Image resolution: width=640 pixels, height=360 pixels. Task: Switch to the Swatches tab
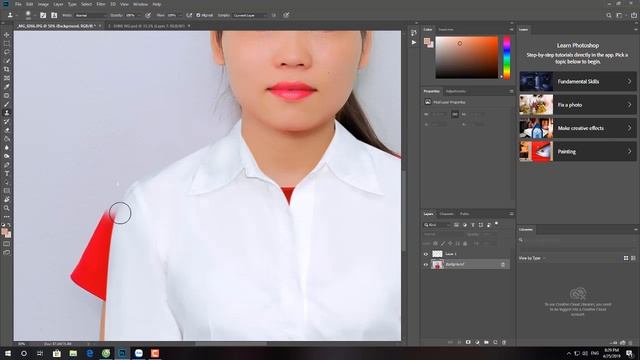click(446, 29)
